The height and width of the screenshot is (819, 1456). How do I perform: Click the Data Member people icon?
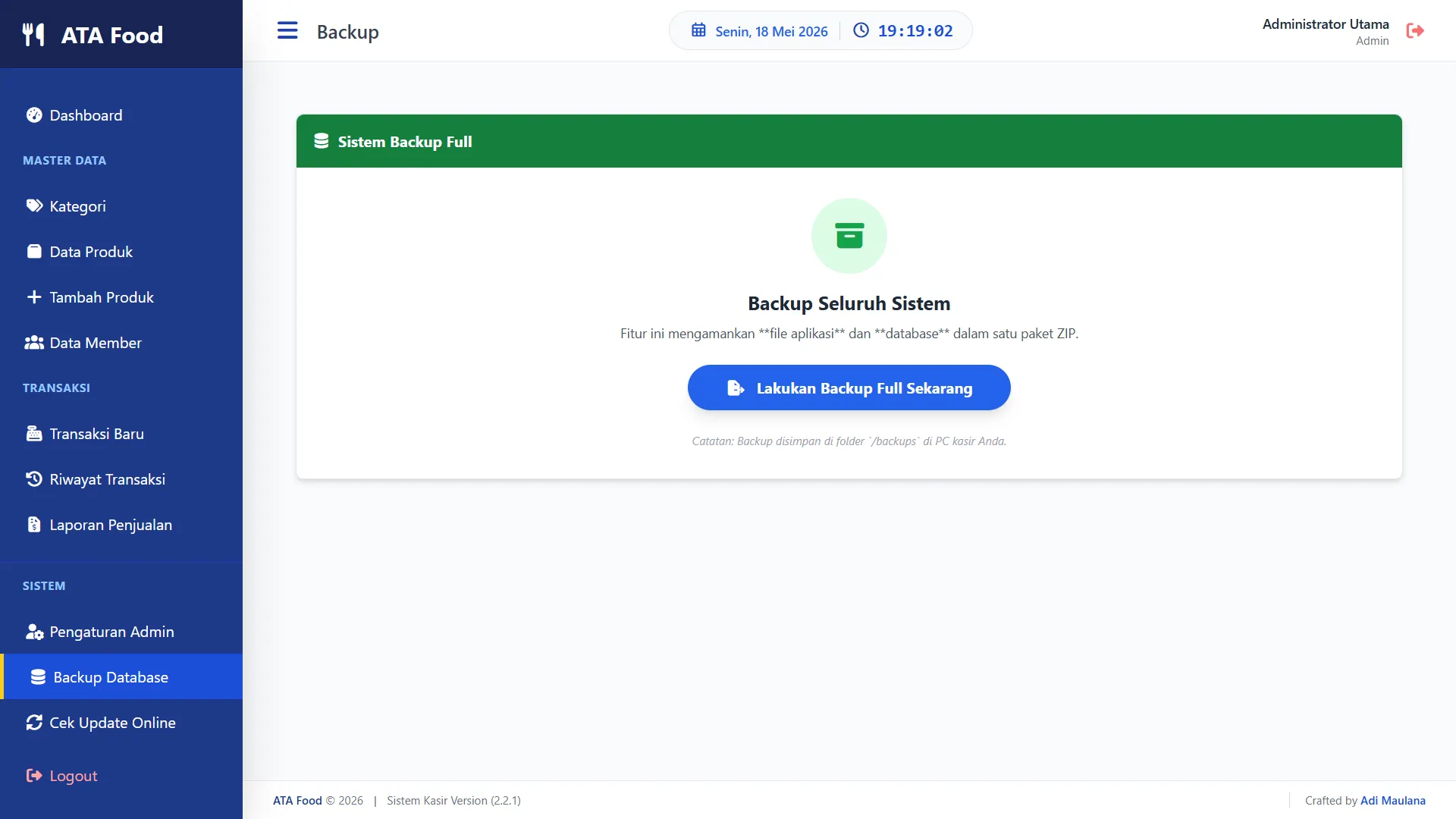34,343
